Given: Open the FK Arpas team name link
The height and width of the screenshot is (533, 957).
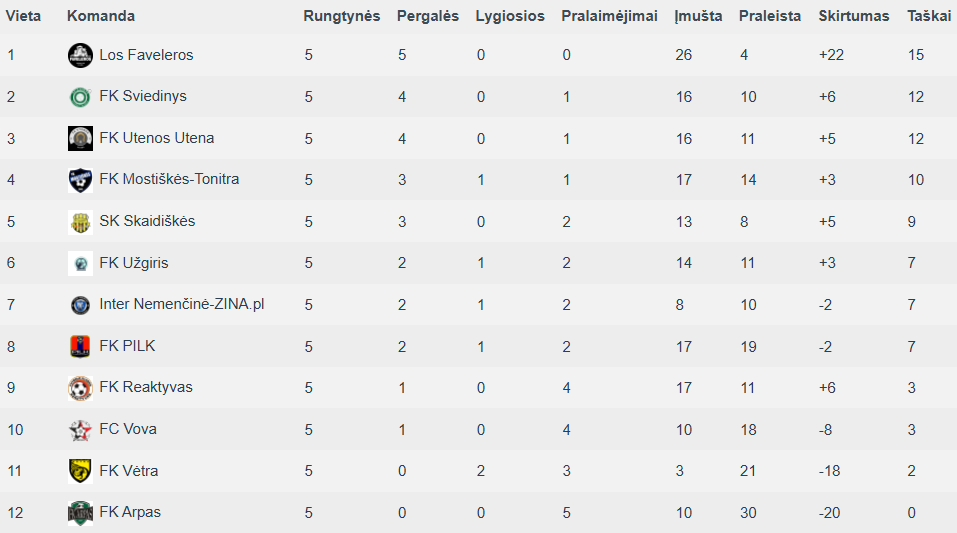Looking at the screenshot, I should (x=130, y=512).
